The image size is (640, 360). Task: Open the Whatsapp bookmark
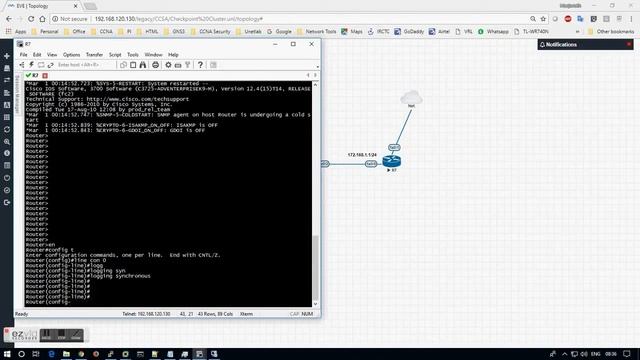click(x=493, y=31)
